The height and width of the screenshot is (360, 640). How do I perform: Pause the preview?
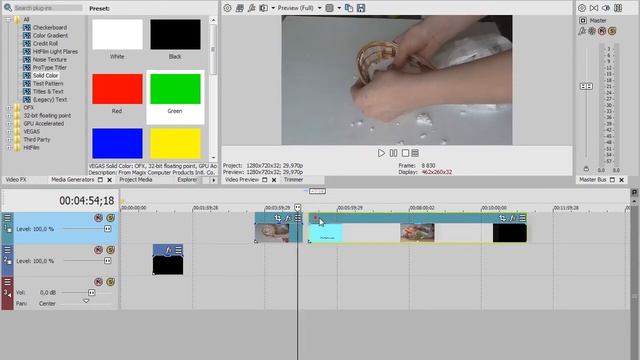(x=393, y=153)
